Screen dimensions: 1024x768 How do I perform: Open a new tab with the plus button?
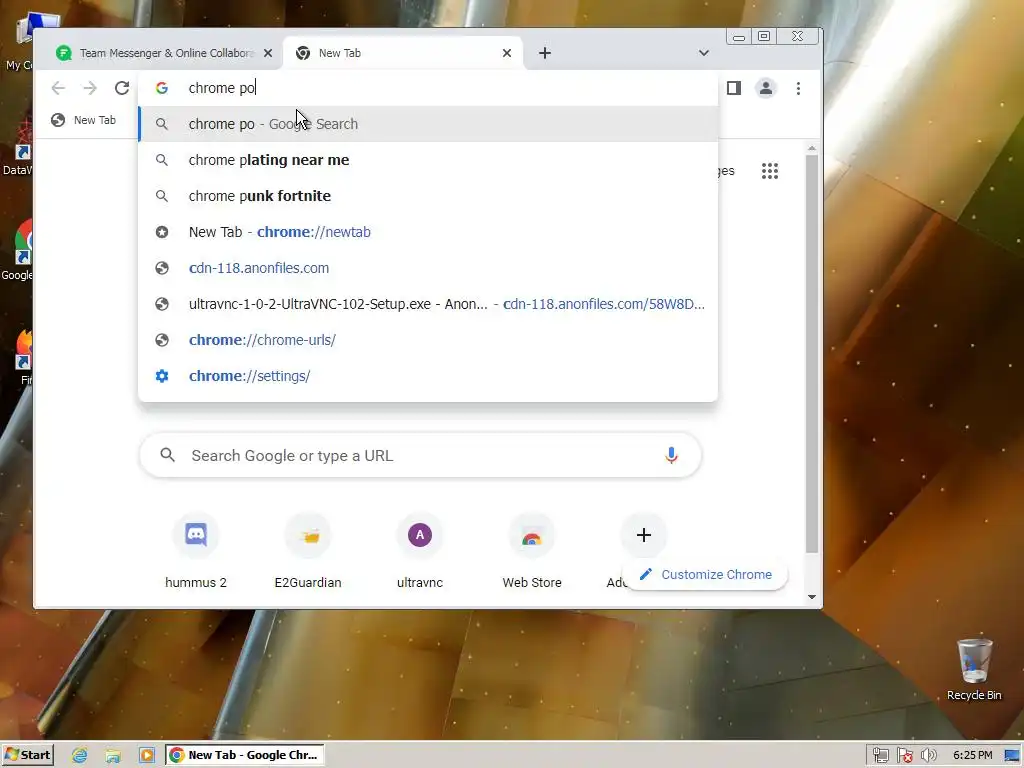coord(545,53)
